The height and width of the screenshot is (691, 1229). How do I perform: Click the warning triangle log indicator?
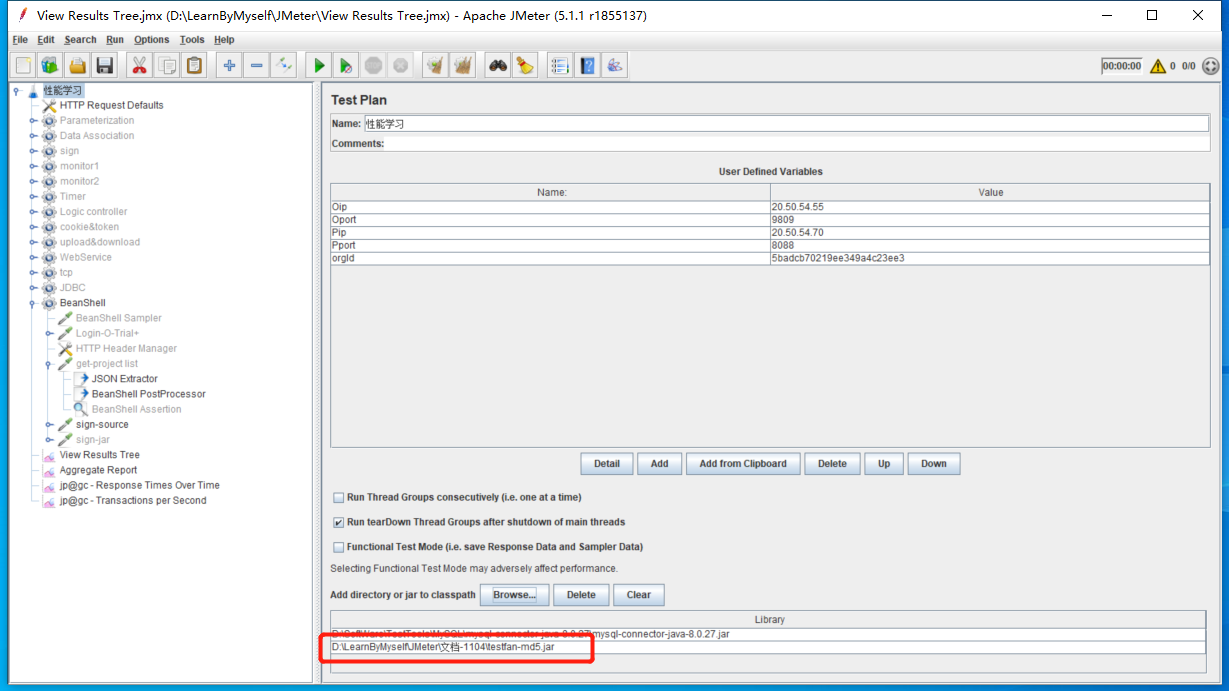coord(1158,67)
